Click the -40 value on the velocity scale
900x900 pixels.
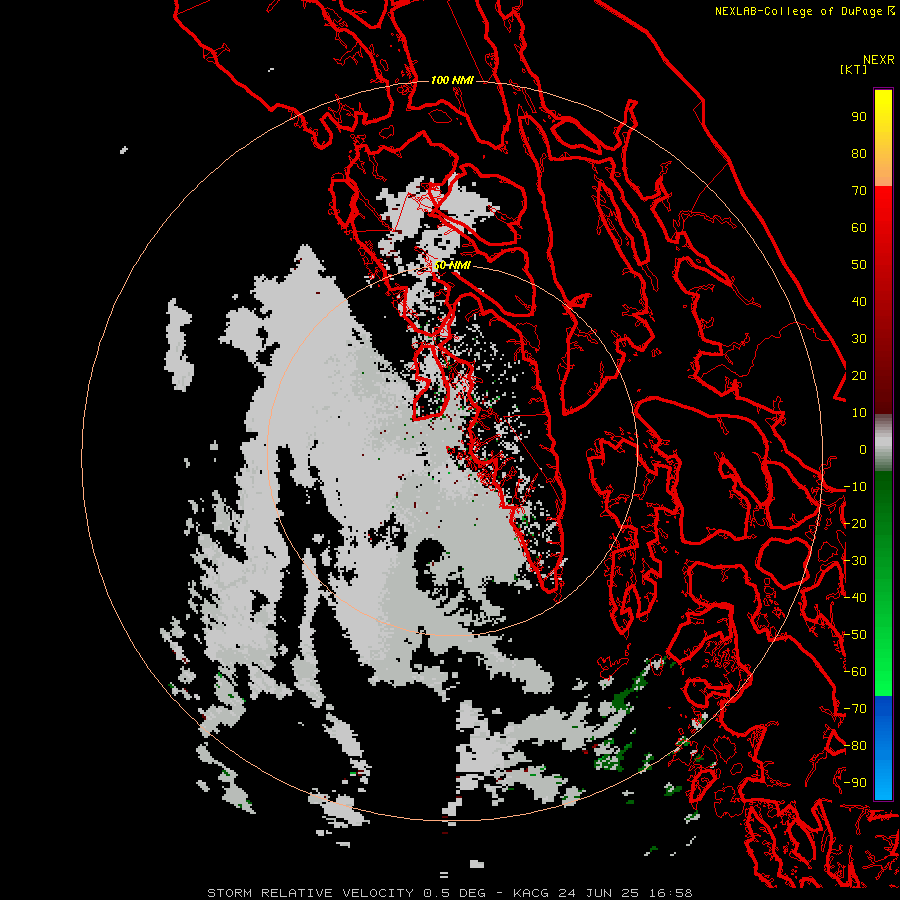coord(855,598)
